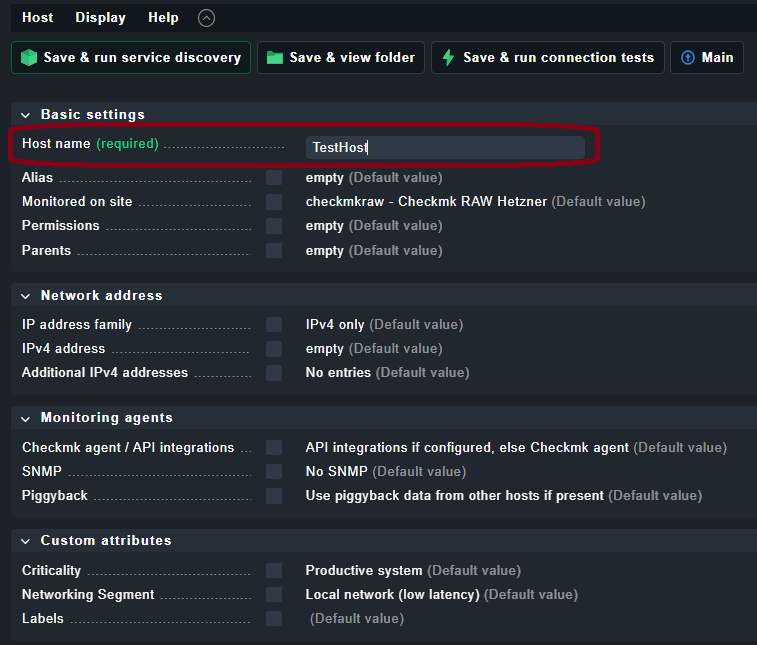Collapse the Custom attributes section
Screen dimensions: 757x645
(x=26, y=541)
